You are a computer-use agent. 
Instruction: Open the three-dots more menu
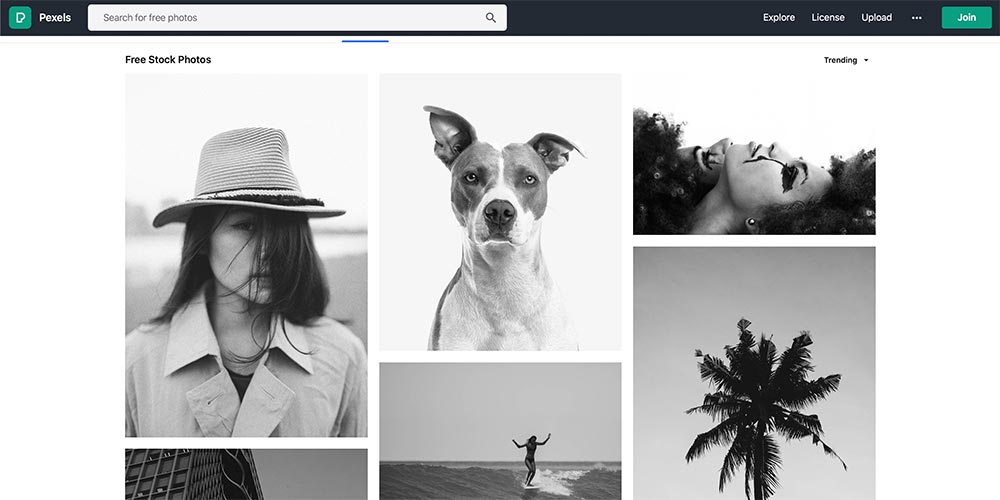tap(916, 18)
